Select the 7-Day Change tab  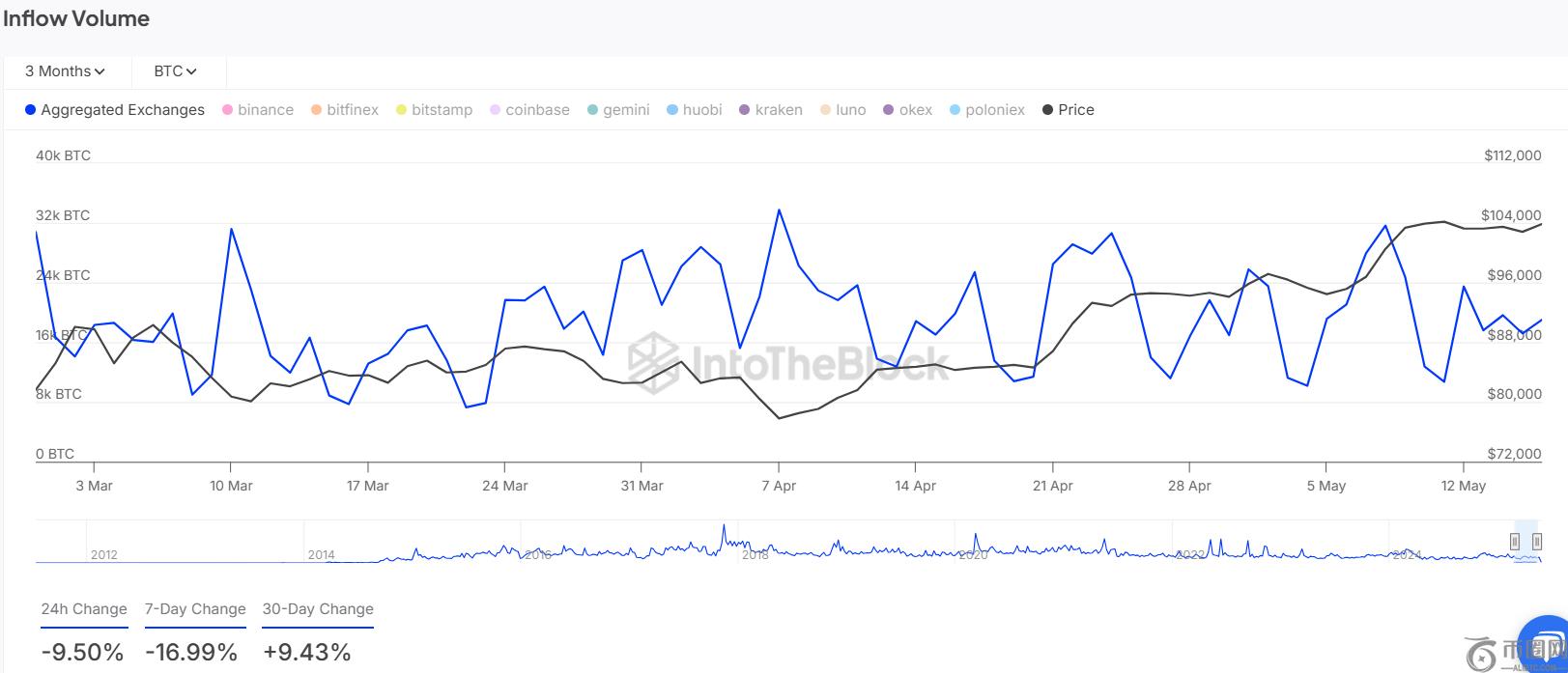click(x=195, y=609)
